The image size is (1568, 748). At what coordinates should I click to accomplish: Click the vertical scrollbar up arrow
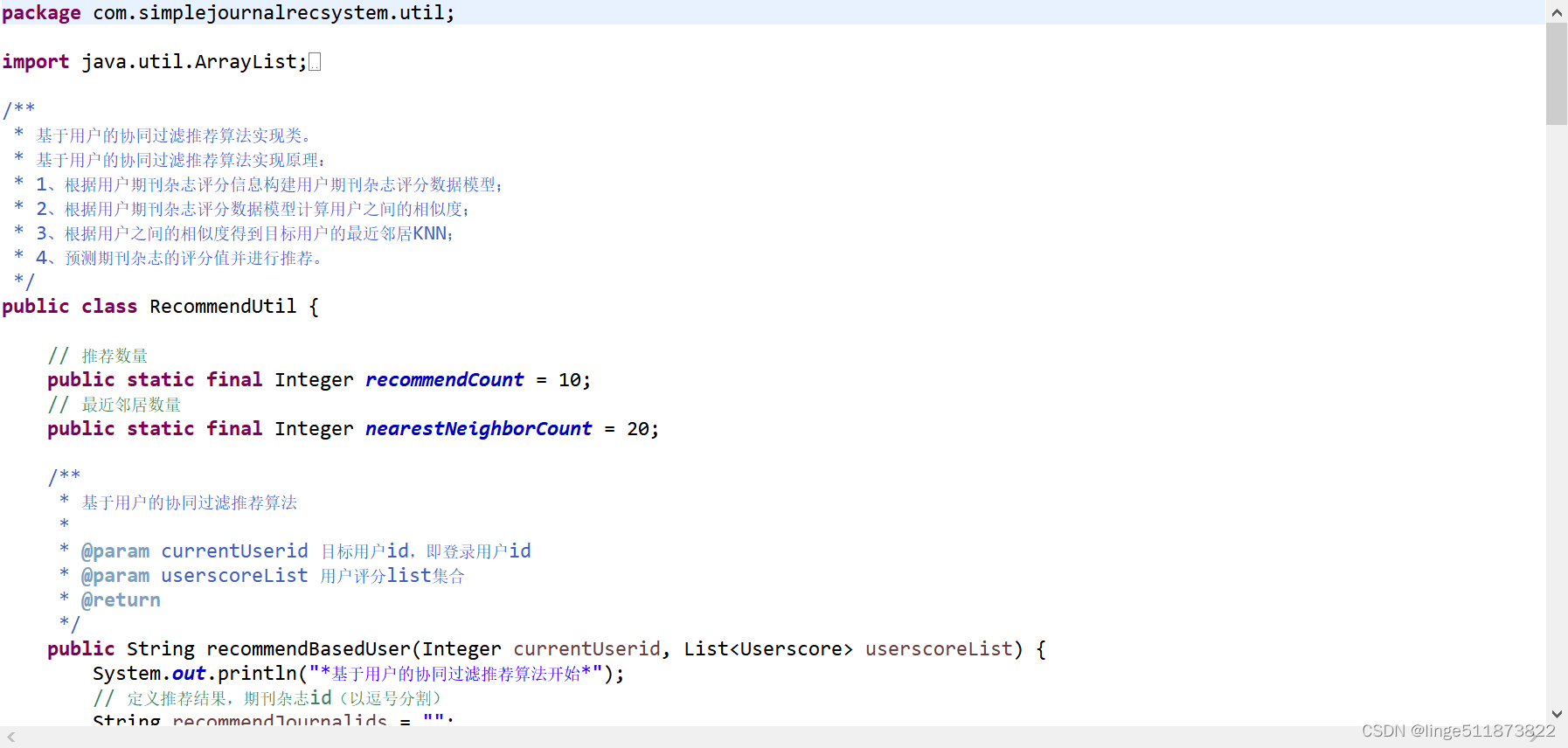pyautogui.click(x=1557, y=12)
